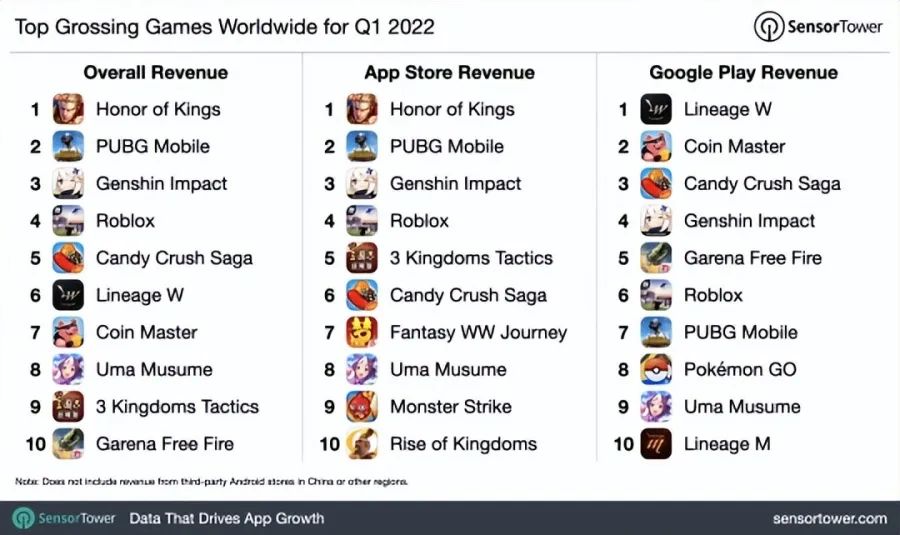The width and height of the screenshot is (900, 535).
Task: Click the Garena Free Fire icon in Overall Revenue
Action: pyautogui.click(x=68, y=444)
